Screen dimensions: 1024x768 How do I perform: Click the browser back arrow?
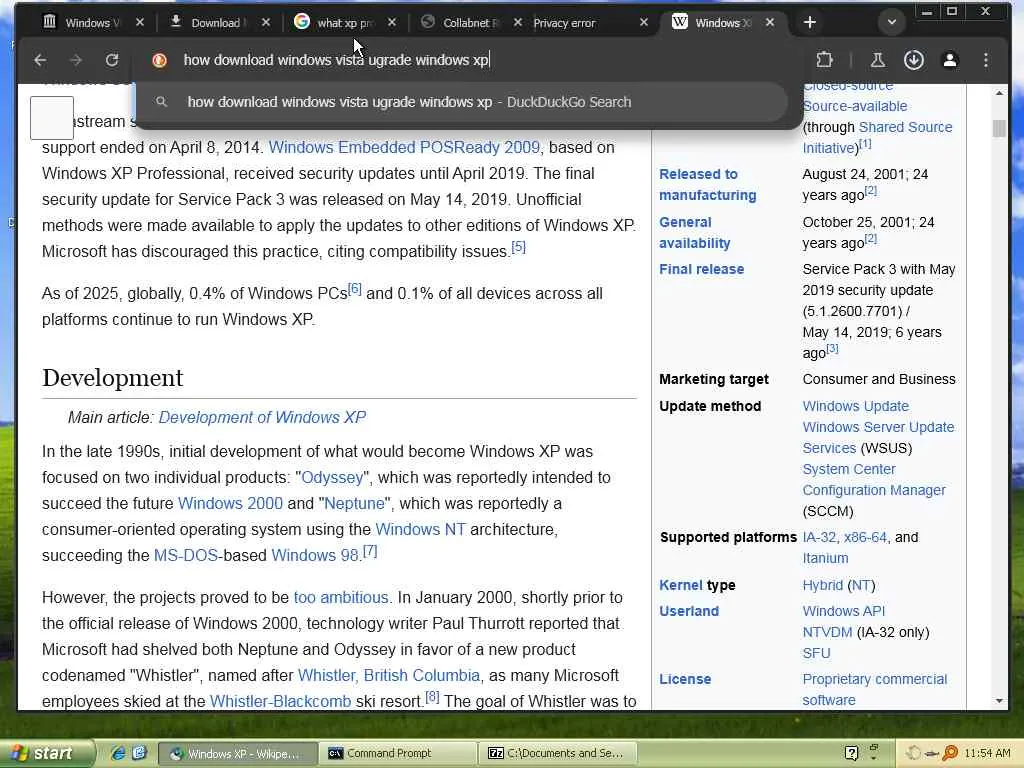(40, 60)
